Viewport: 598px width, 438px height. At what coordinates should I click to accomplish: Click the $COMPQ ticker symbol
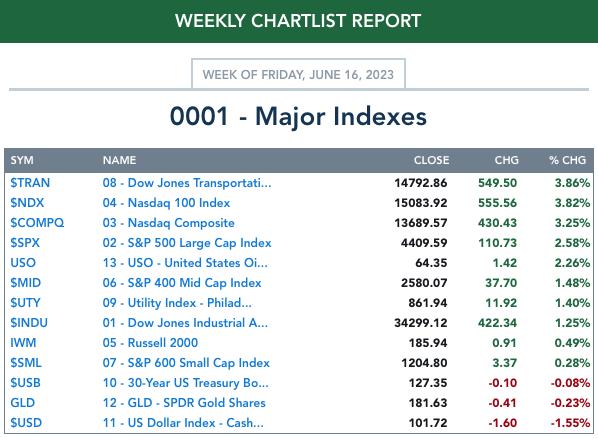click(37, 223)
